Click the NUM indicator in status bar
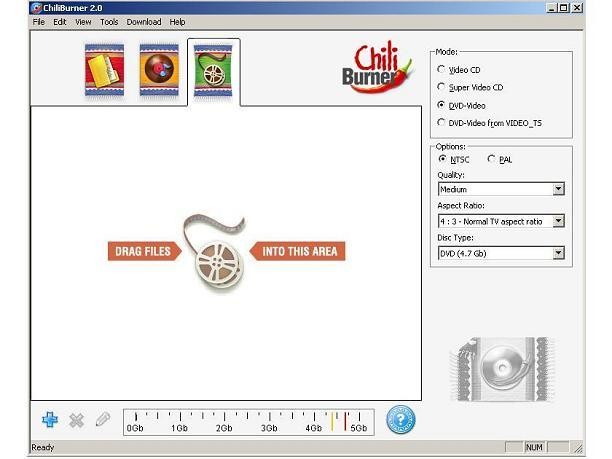This screenshot has height=459, width=612. coord(534,447)
